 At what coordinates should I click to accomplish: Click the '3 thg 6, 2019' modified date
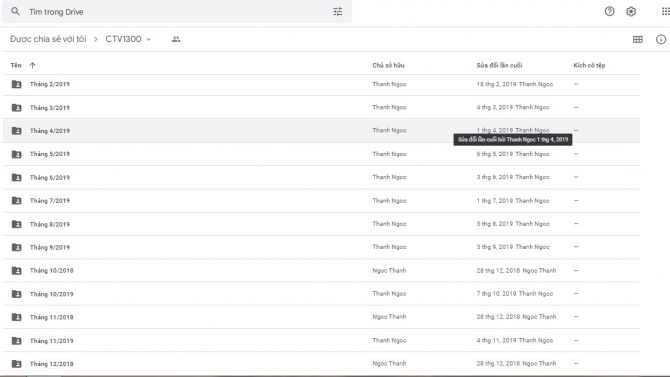(494, 177)
